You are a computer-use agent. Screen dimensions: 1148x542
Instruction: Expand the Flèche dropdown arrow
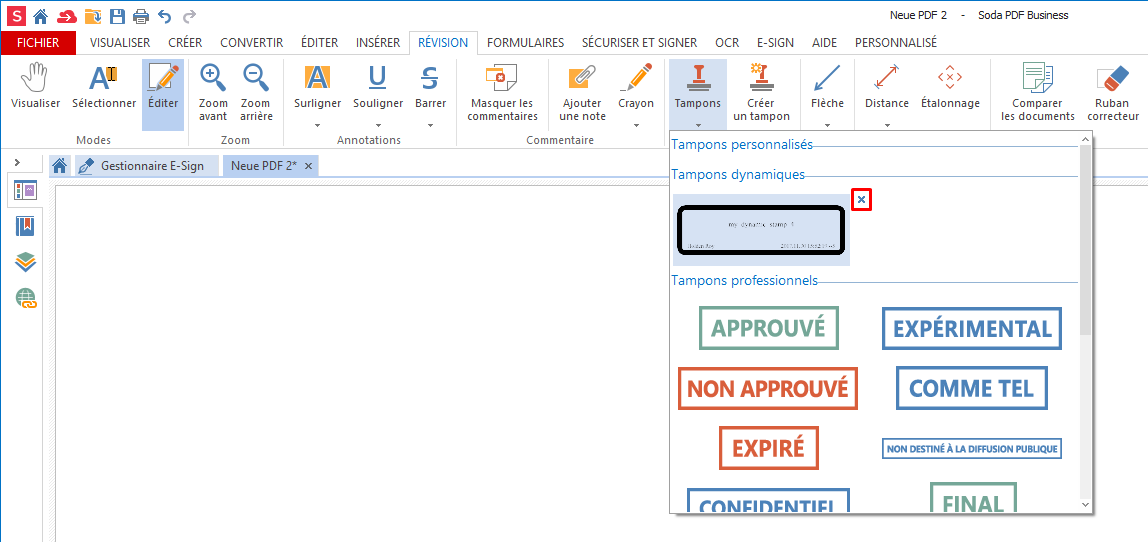827,125
